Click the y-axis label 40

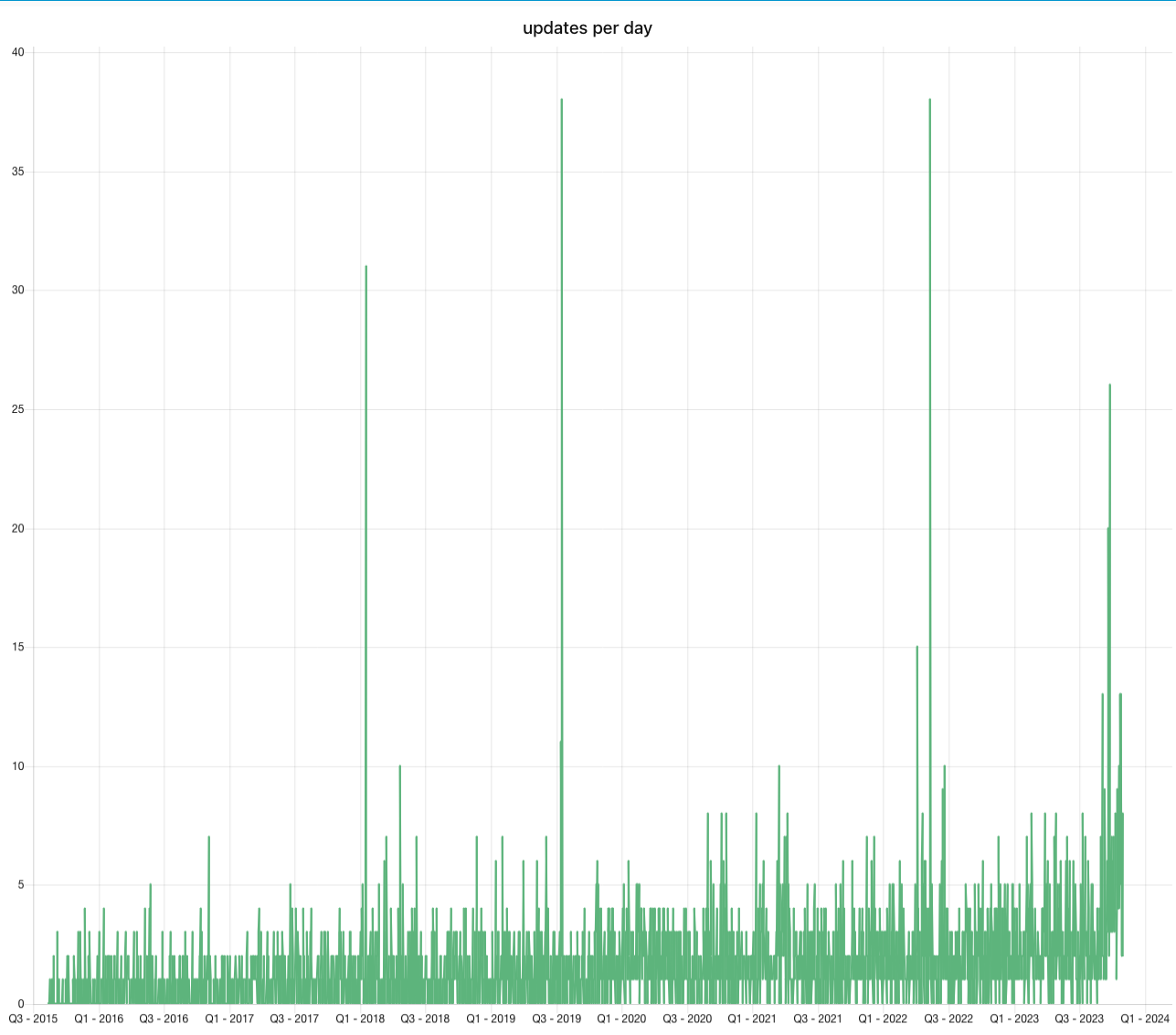tap(18, 52)
